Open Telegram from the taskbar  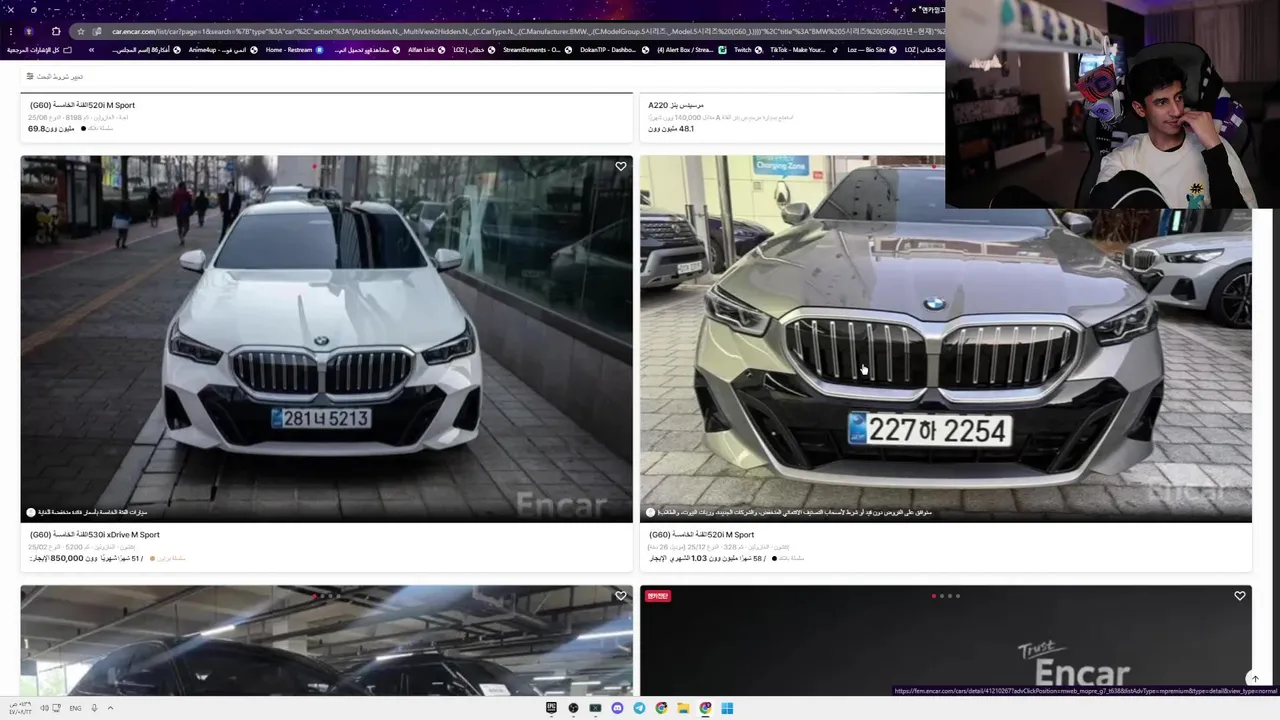[x=639, y=708]
